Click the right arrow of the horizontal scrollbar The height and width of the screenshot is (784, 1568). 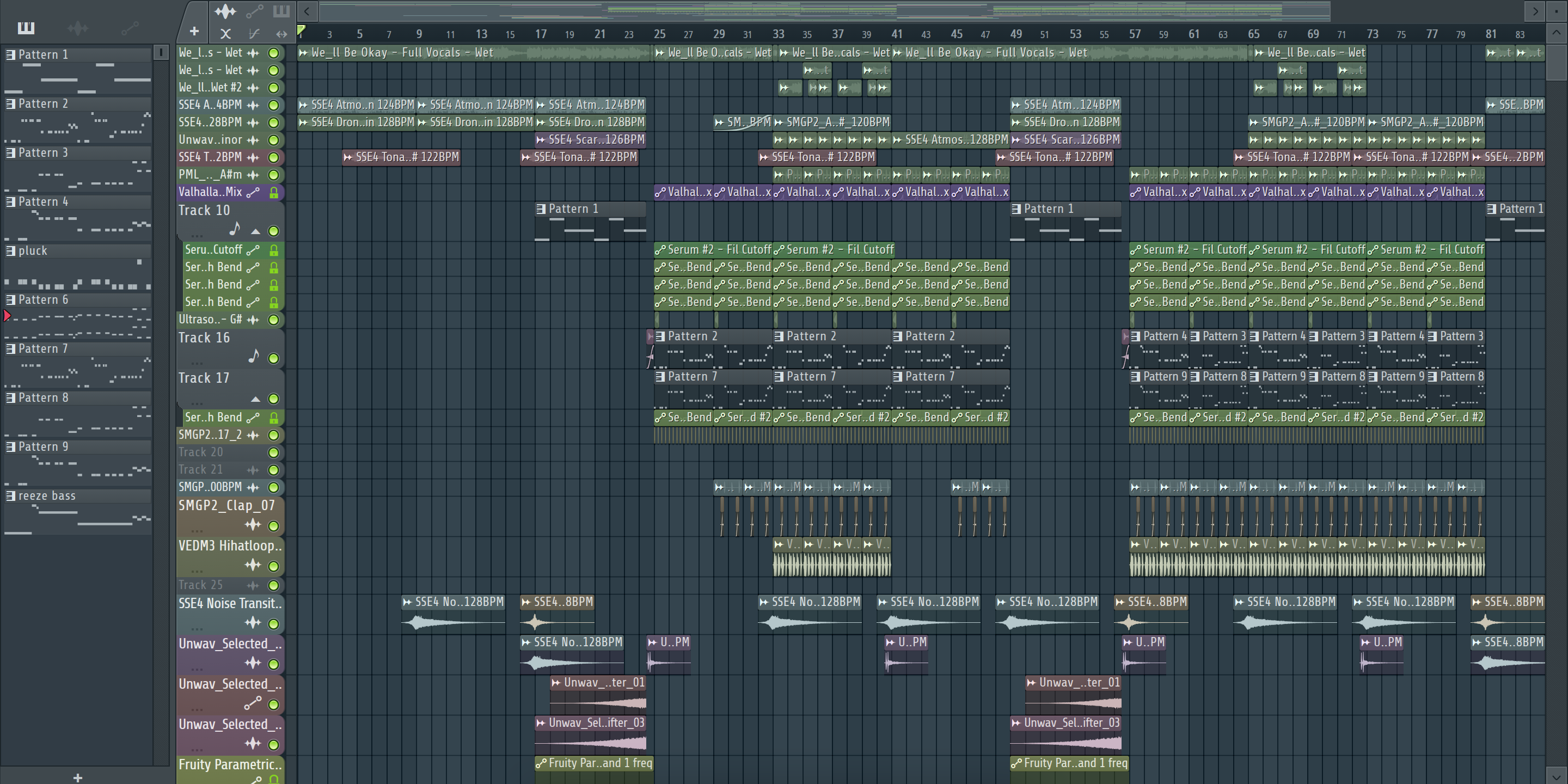(x=1535, y=11)
